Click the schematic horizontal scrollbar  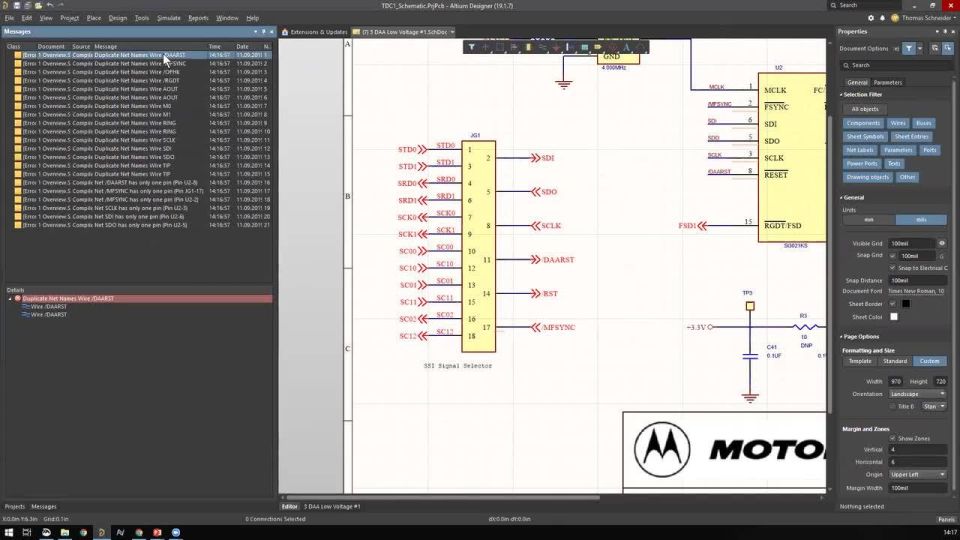point(443,498)
